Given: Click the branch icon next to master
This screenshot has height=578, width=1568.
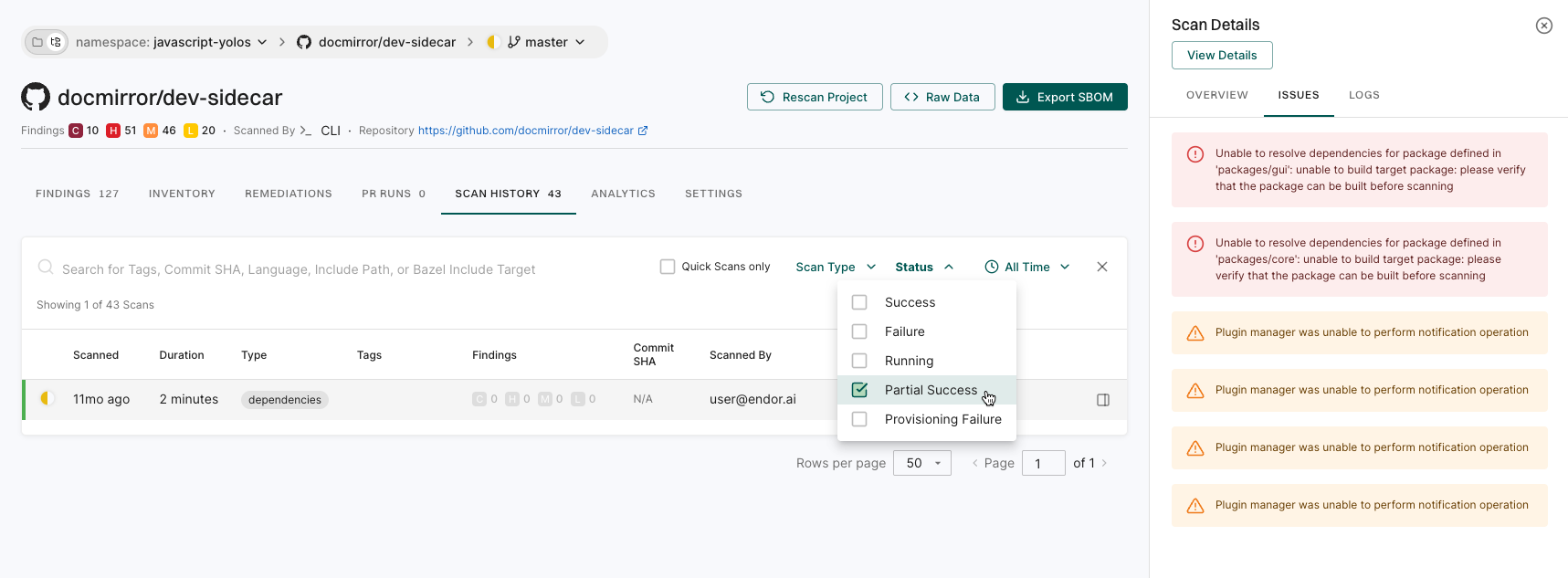Looking at the screenshot, I should click(514, 42).
